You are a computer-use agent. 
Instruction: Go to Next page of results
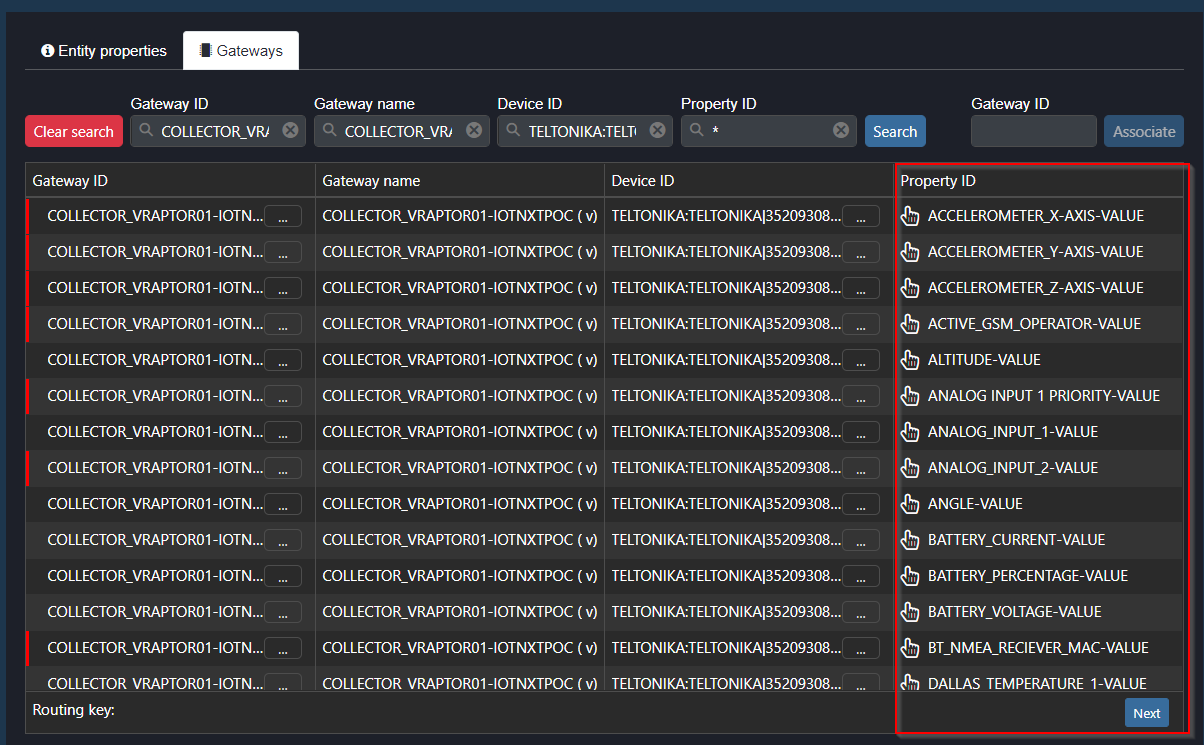(x=1146, y=713)
